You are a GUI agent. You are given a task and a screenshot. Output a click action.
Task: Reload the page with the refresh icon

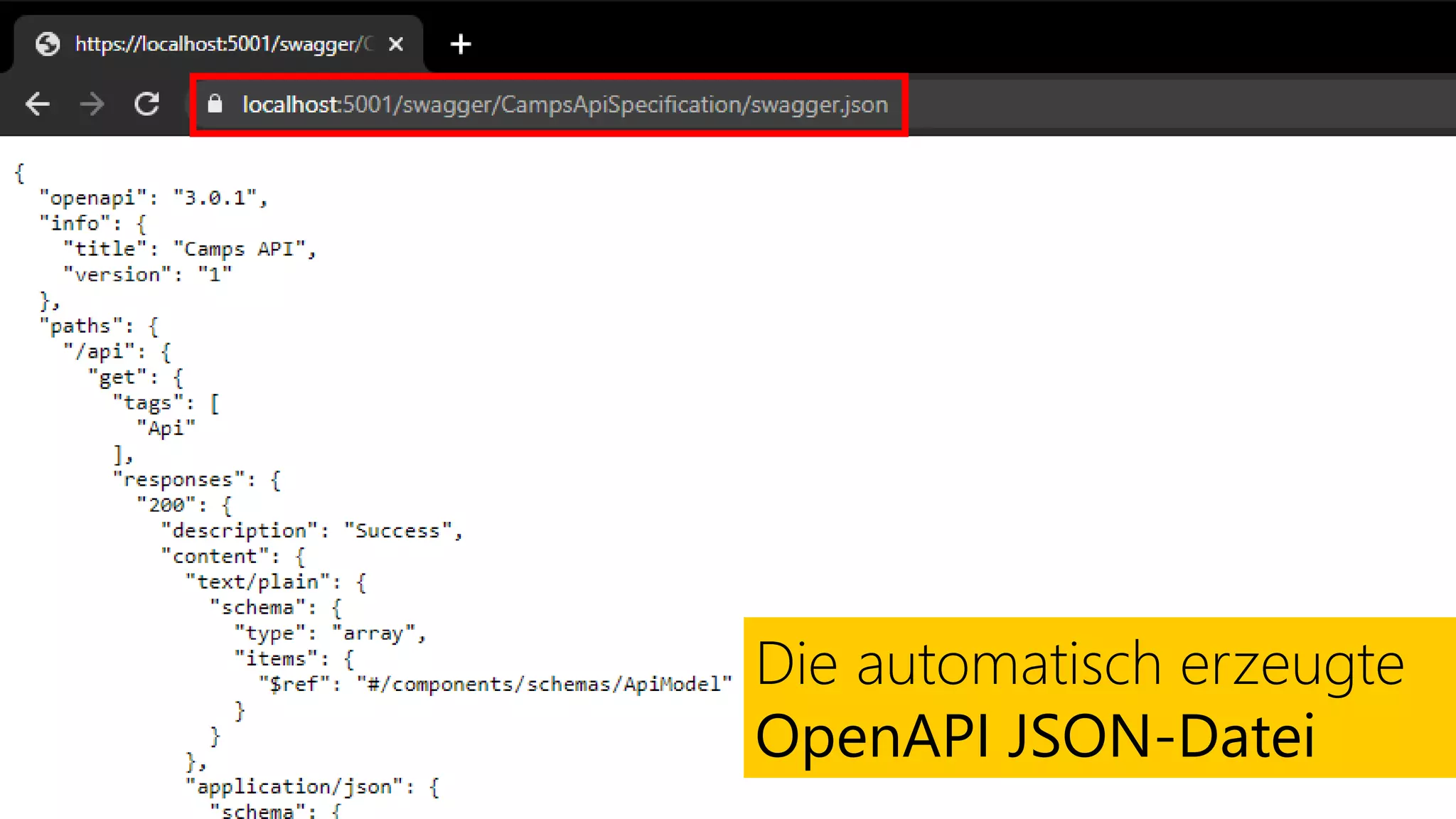click(147, 105)
